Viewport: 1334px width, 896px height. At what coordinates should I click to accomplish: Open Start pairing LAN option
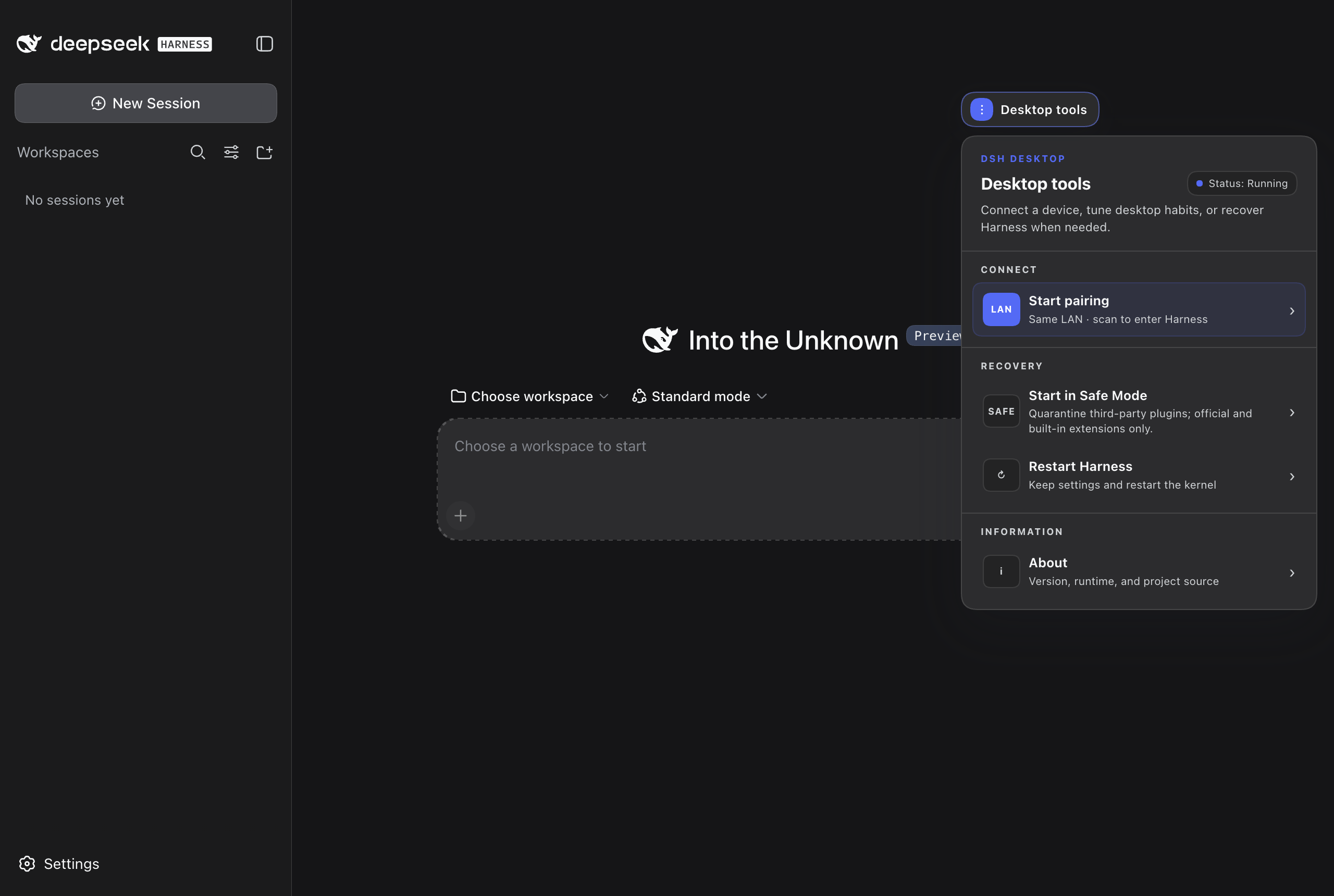point(1139,310)
